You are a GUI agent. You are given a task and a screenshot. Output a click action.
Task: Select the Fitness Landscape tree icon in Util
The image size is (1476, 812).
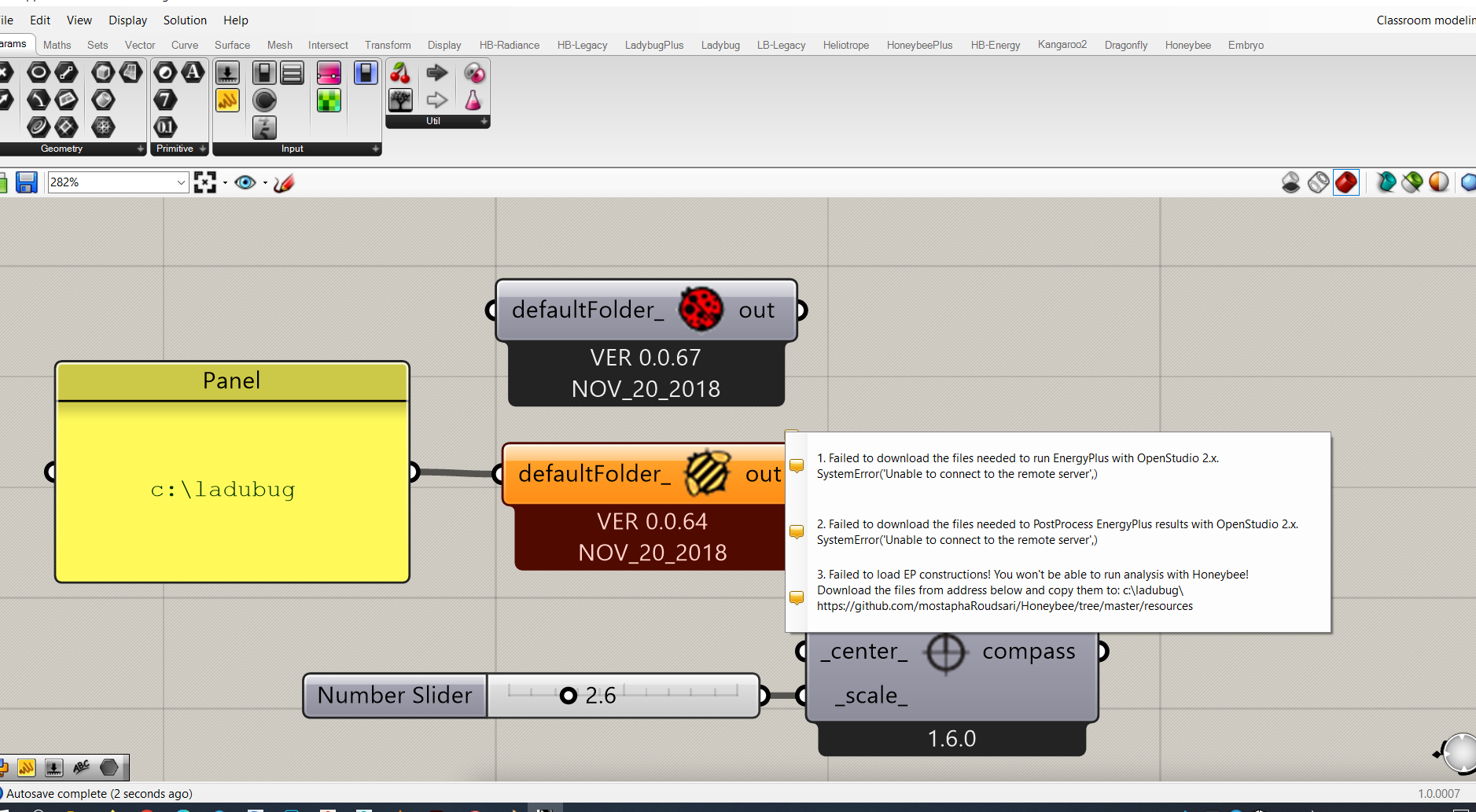click(400, 101)
